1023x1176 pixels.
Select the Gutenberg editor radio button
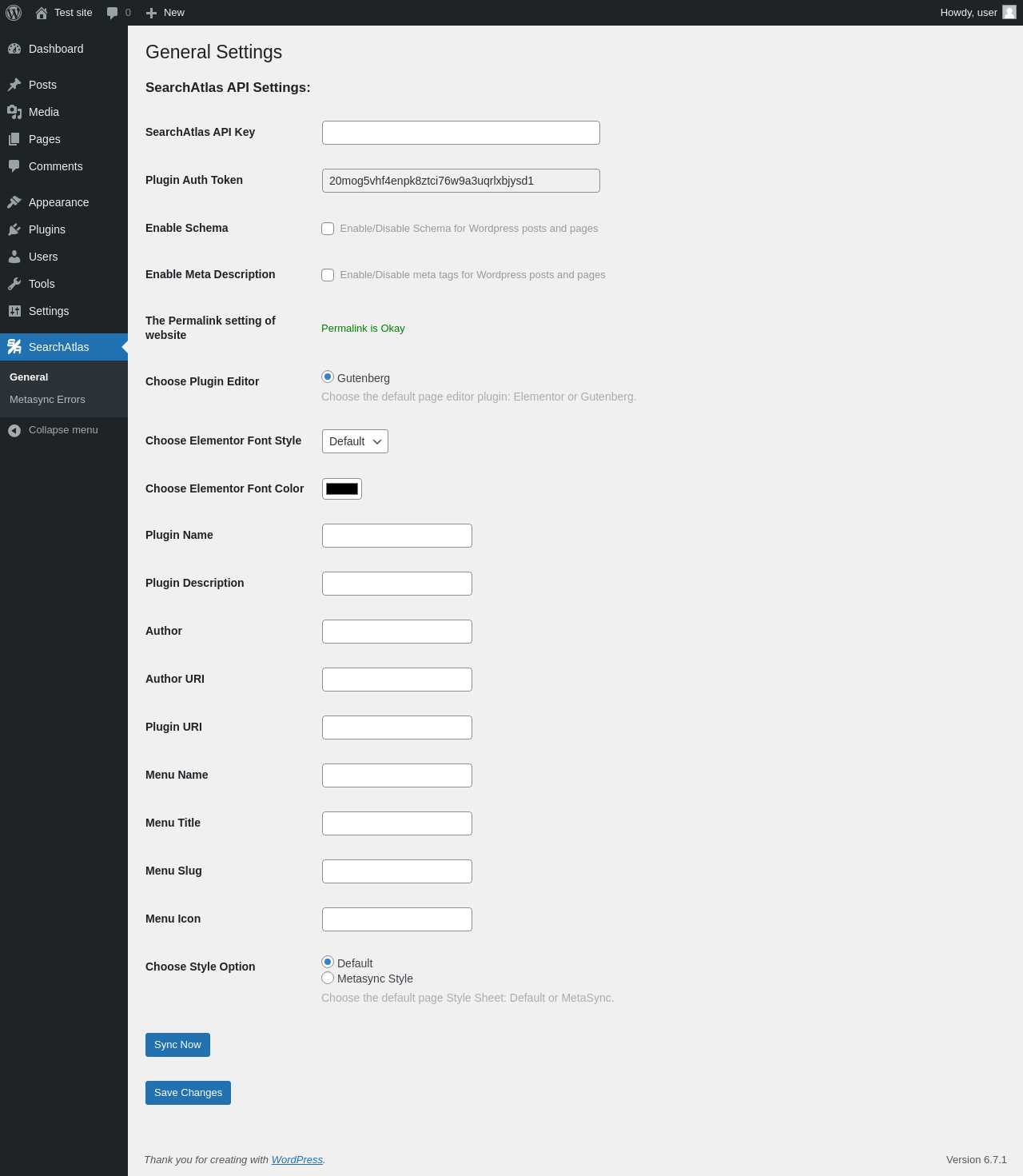pyautogui.click(x=328, y=377)
